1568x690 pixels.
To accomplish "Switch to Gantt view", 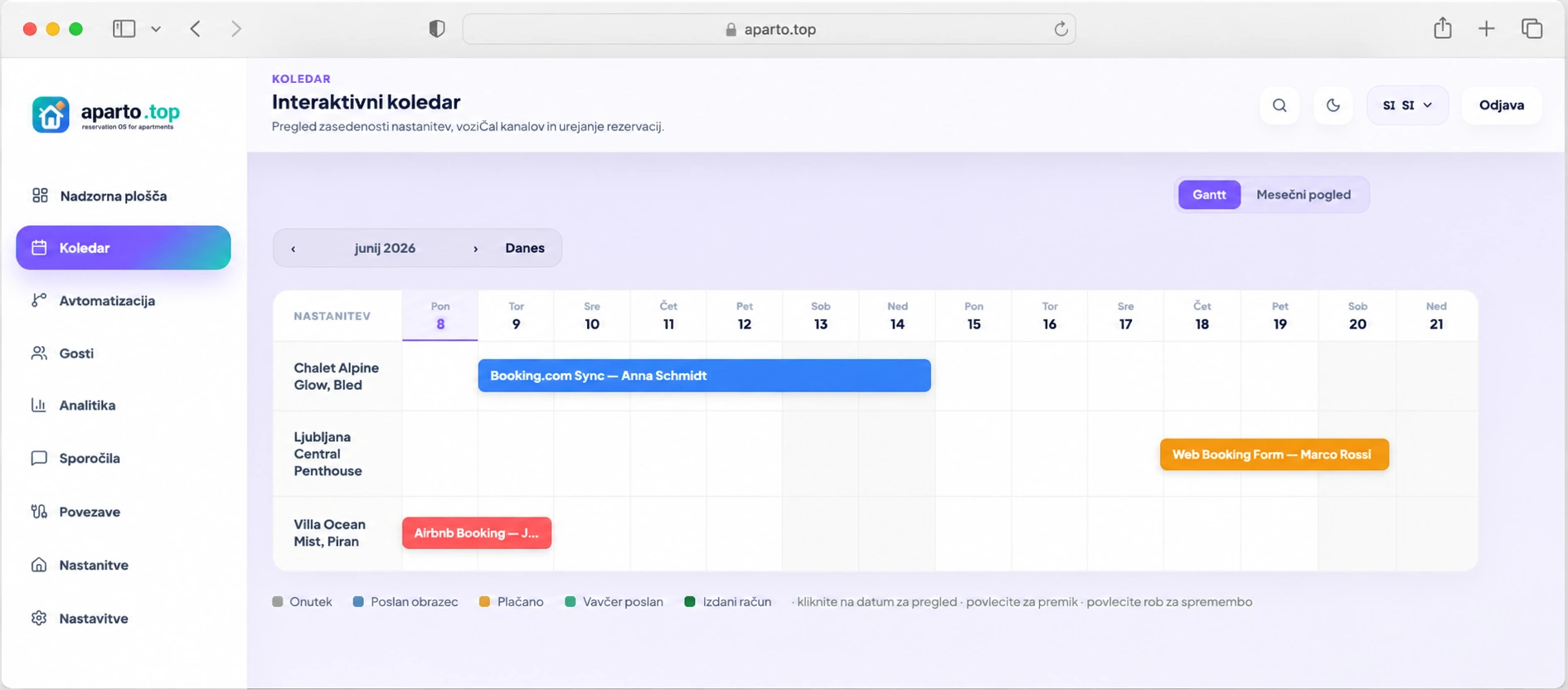I will [x=1209, y=195].
